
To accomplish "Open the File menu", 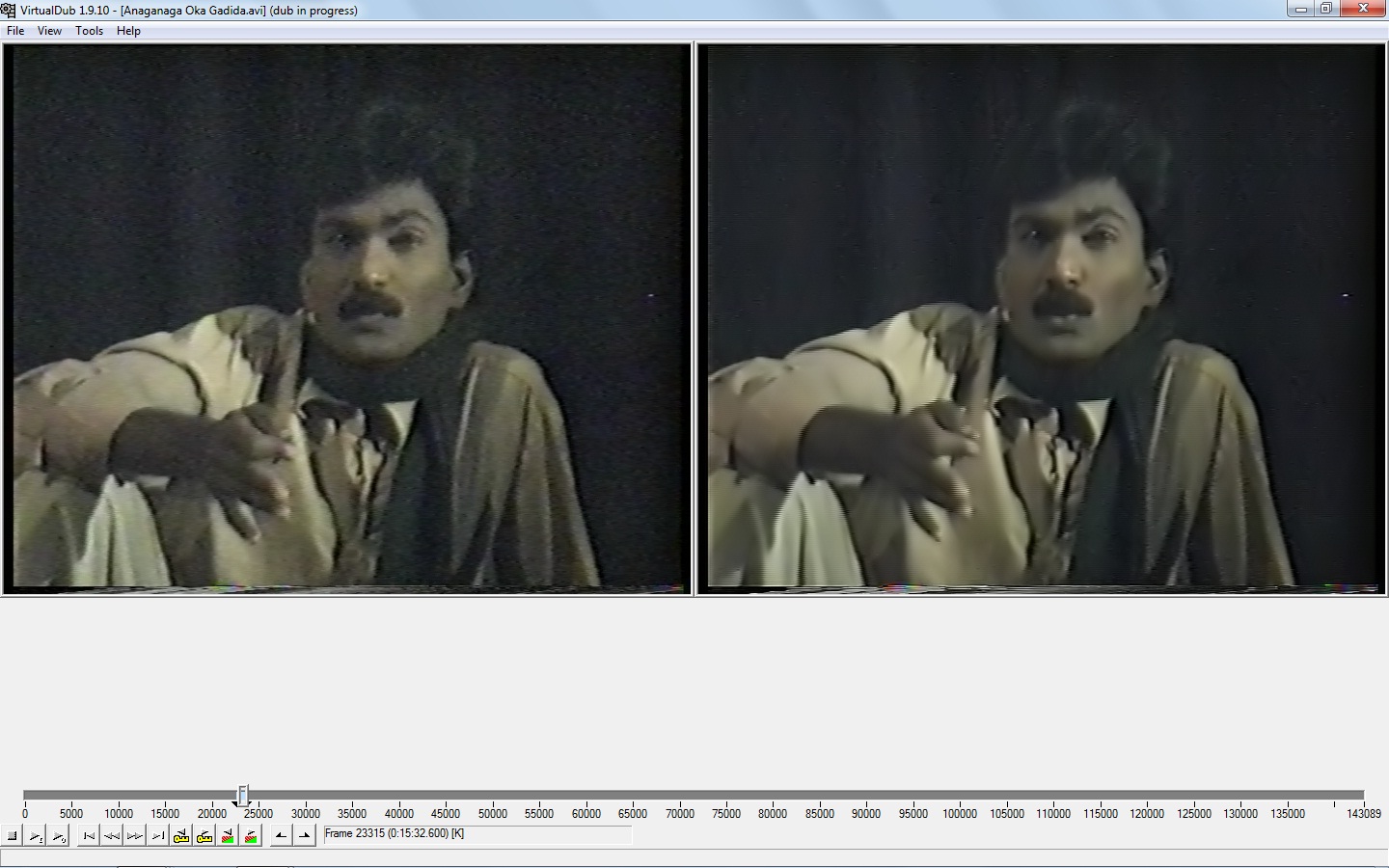I will tap(15, 31).
